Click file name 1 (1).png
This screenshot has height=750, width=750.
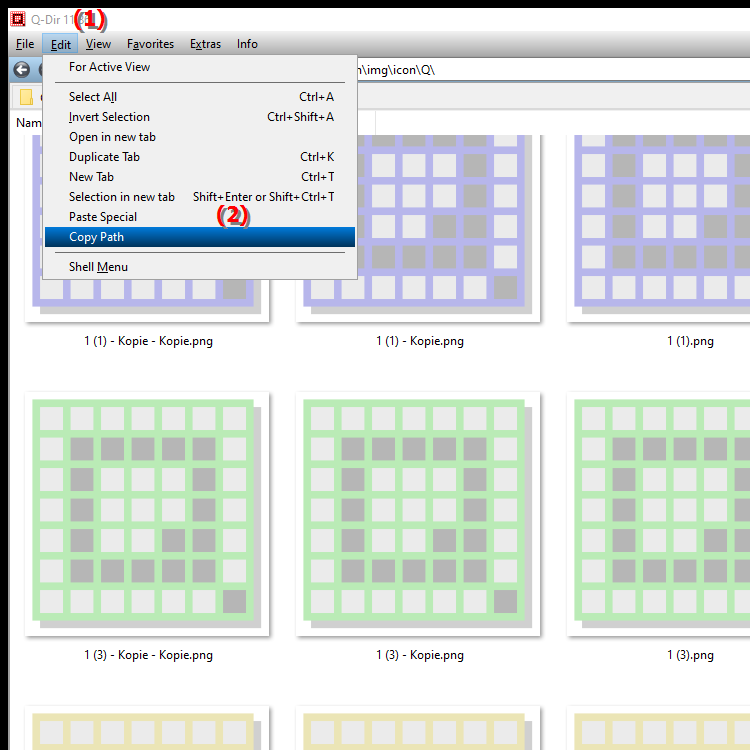point(690,341)
